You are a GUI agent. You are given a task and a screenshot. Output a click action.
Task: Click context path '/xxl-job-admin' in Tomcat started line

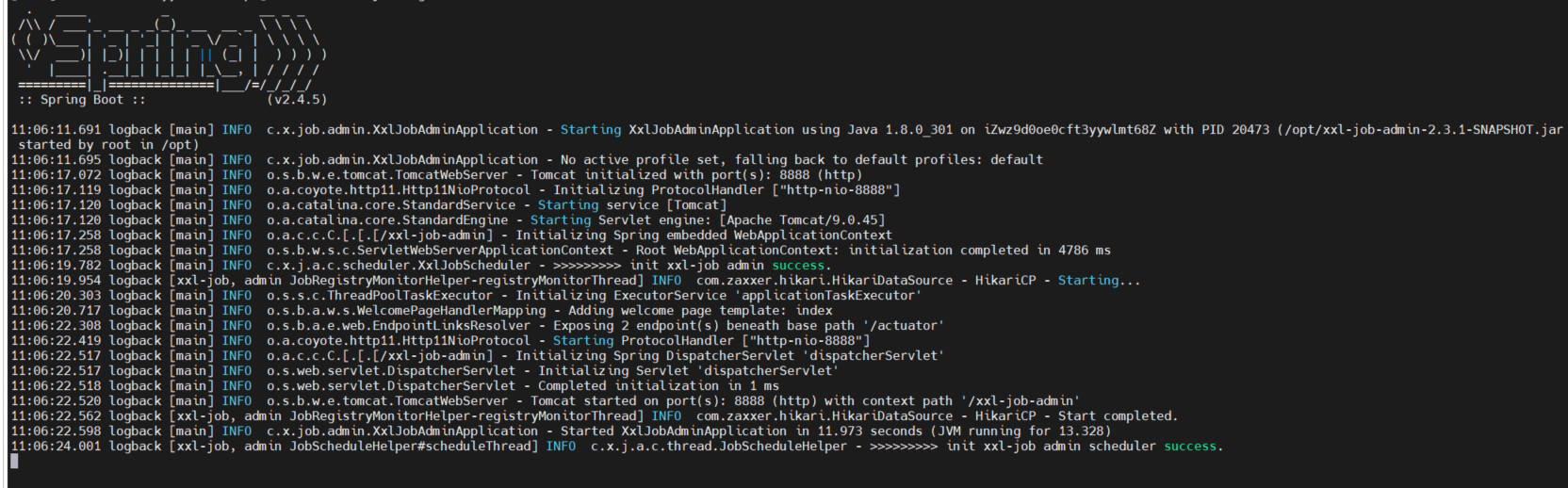1021,400
